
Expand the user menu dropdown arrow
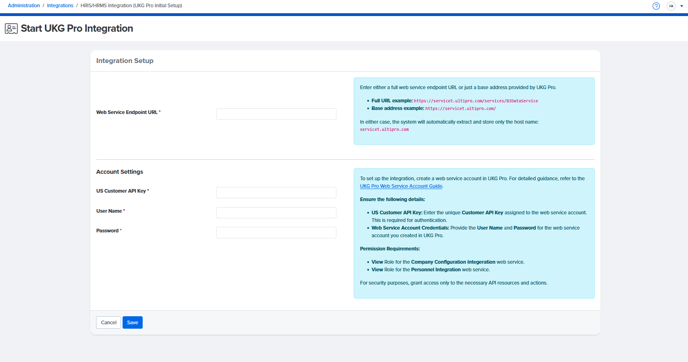click(681, 6)
